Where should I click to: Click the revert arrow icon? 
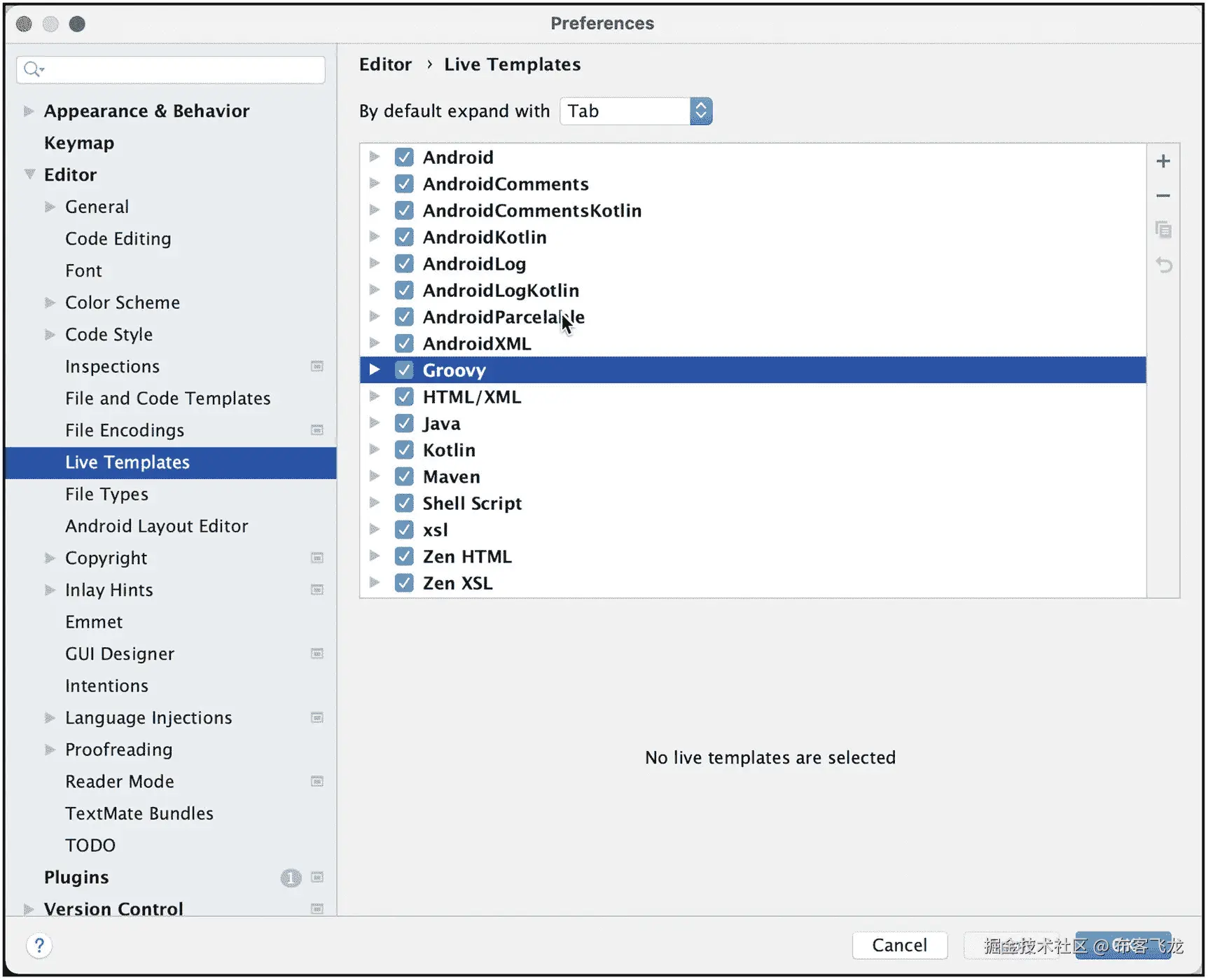(1162, 265)
